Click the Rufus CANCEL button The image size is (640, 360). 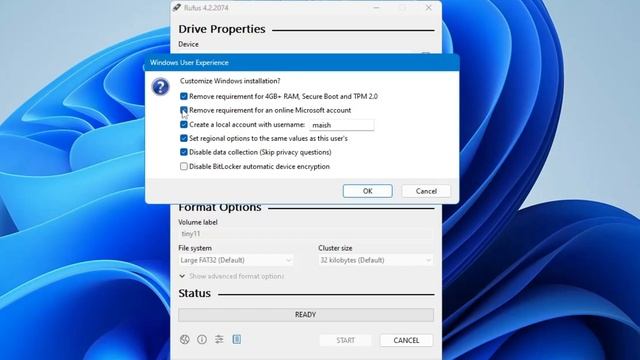[406, 340]
